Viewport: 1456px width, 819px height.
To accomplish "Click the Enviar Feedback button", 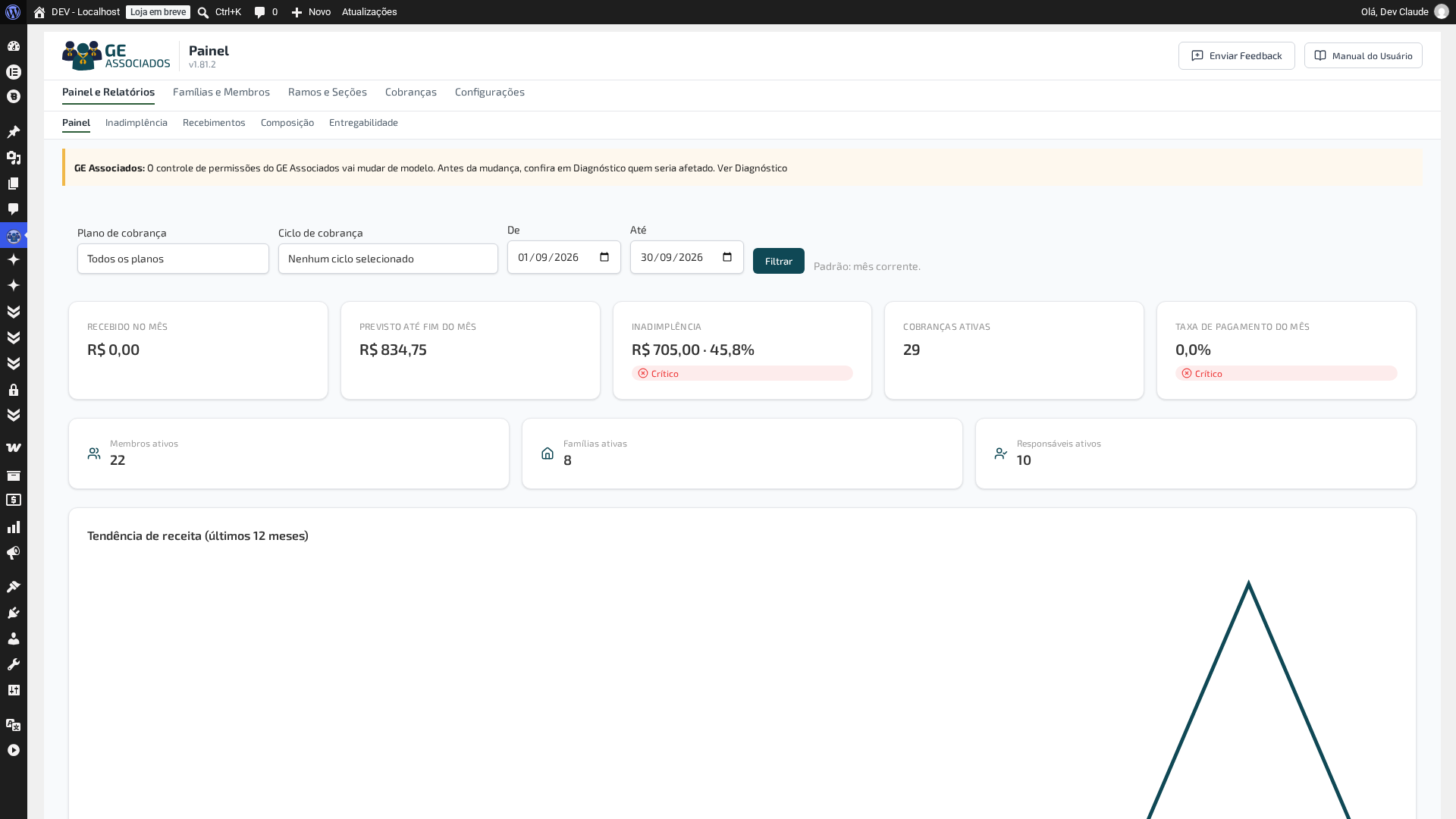I will coord(1237,55).
